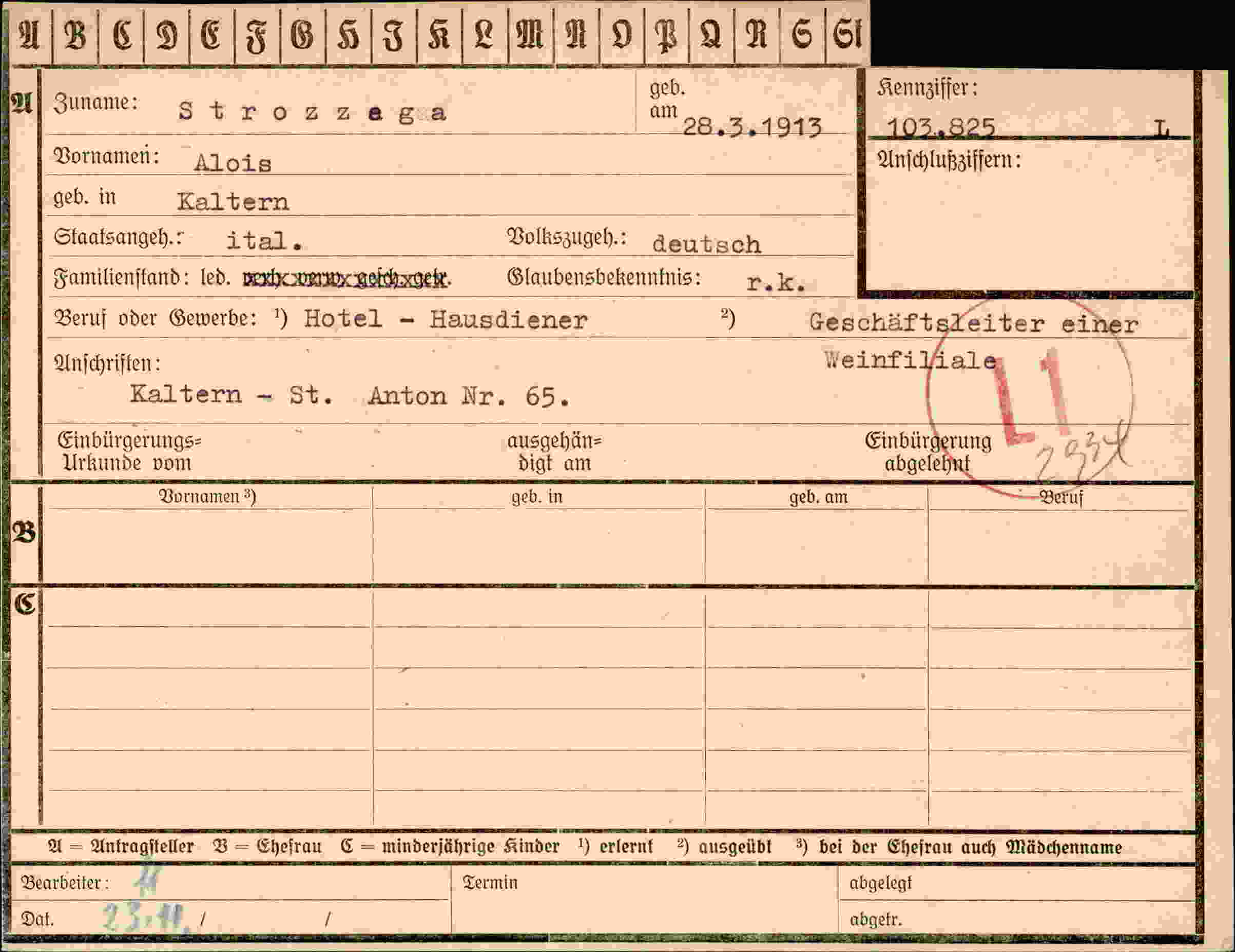Click the footnote '1) erlernt'
This screenshot has height=952, width=1235.
(615, 846)
